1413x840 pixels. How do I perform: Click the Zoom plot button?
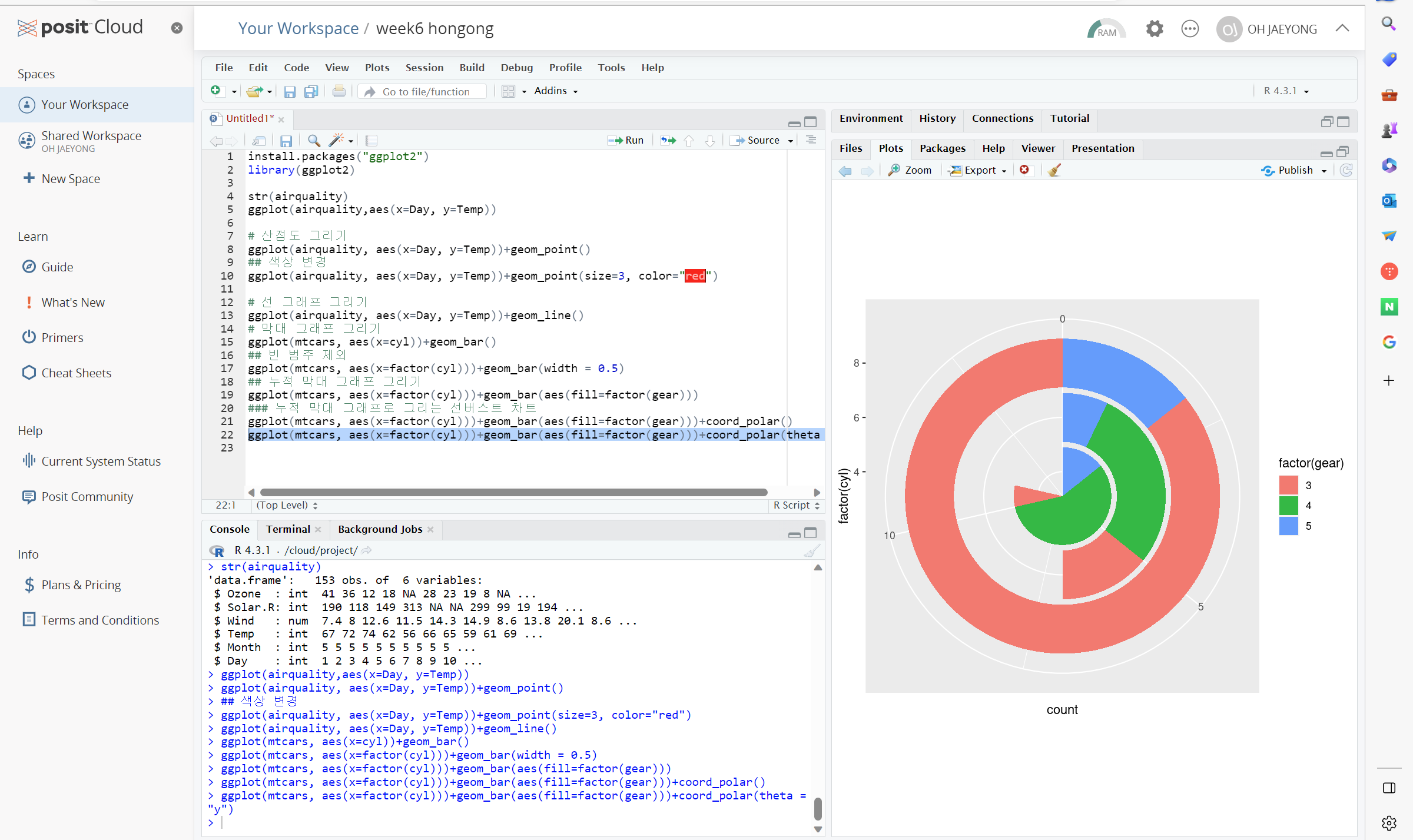[x=910, y=171]
